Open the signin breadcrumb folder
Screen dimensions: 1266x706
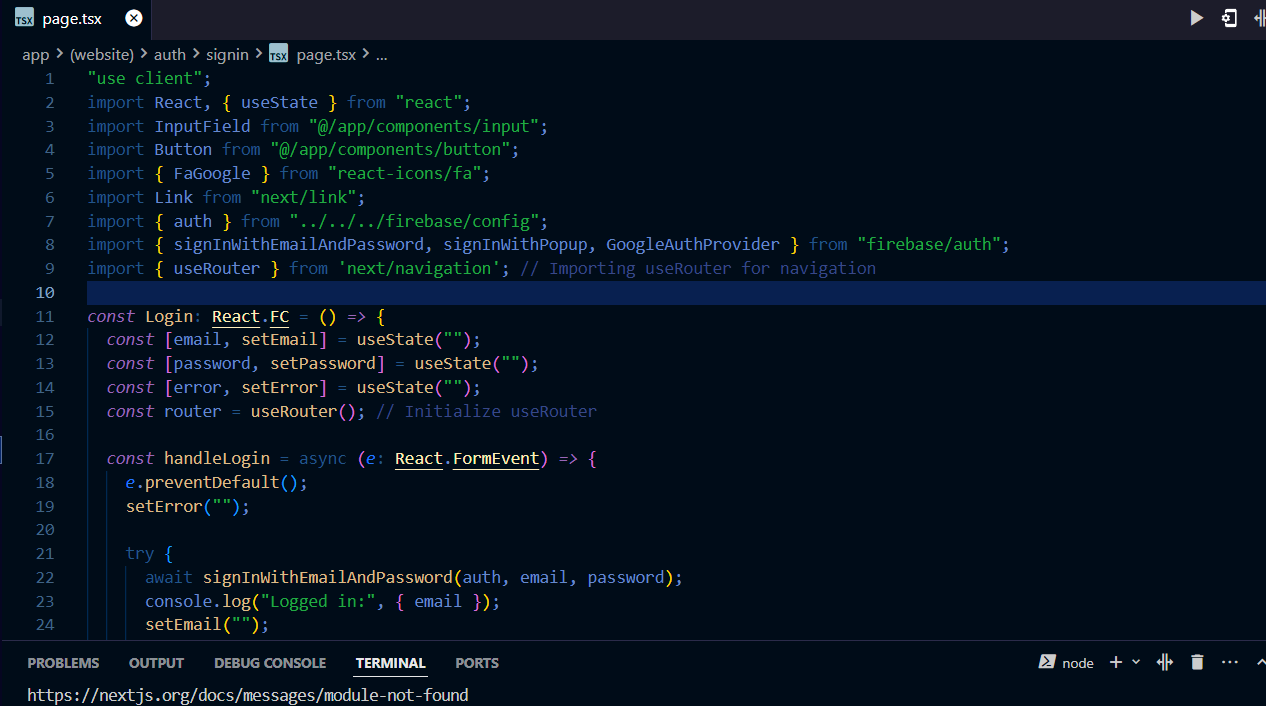point(227,55)
